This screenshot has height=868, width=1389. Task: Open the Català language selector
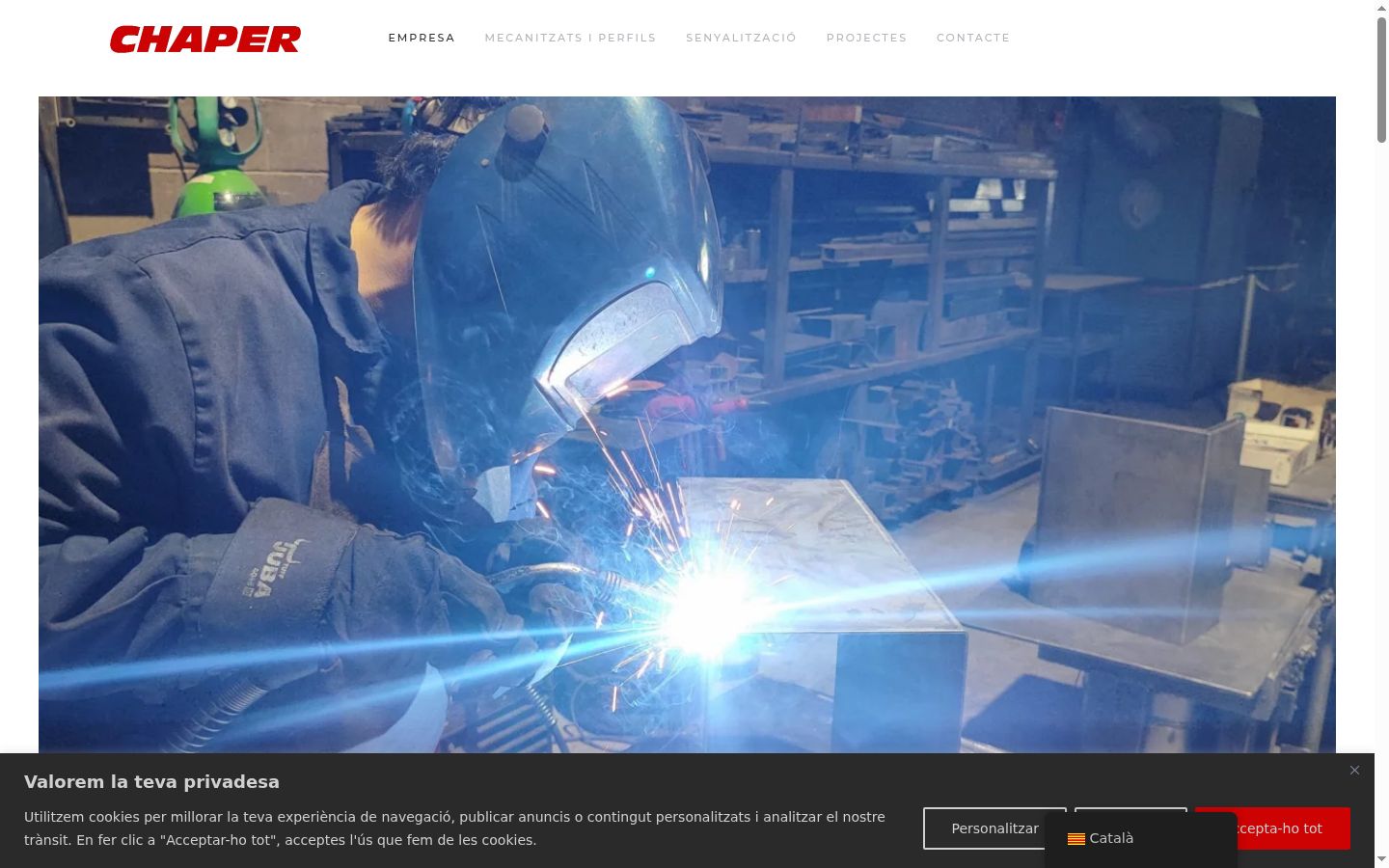1141,839
